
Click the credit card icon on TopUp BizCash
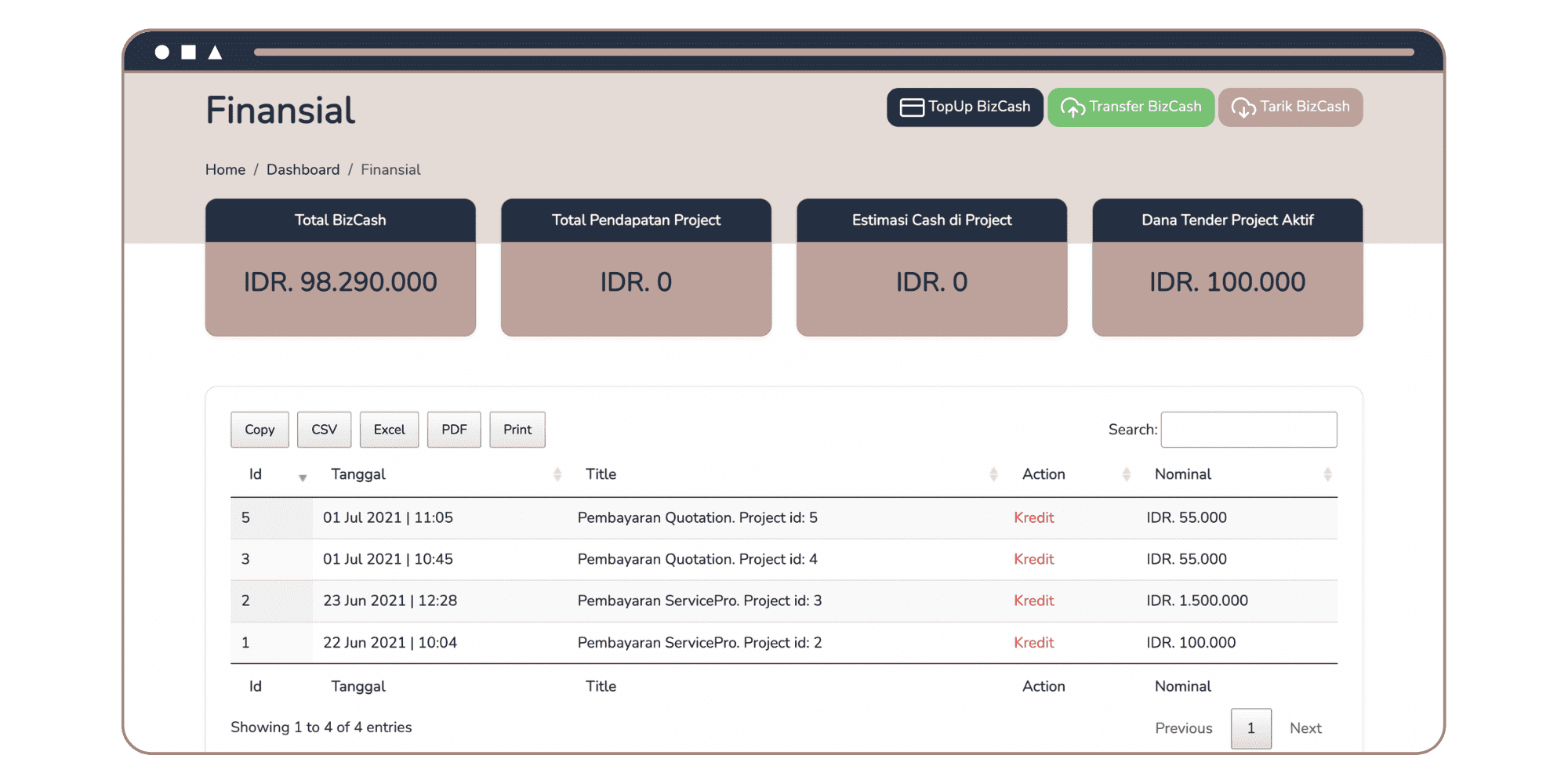tap(911, 107)
